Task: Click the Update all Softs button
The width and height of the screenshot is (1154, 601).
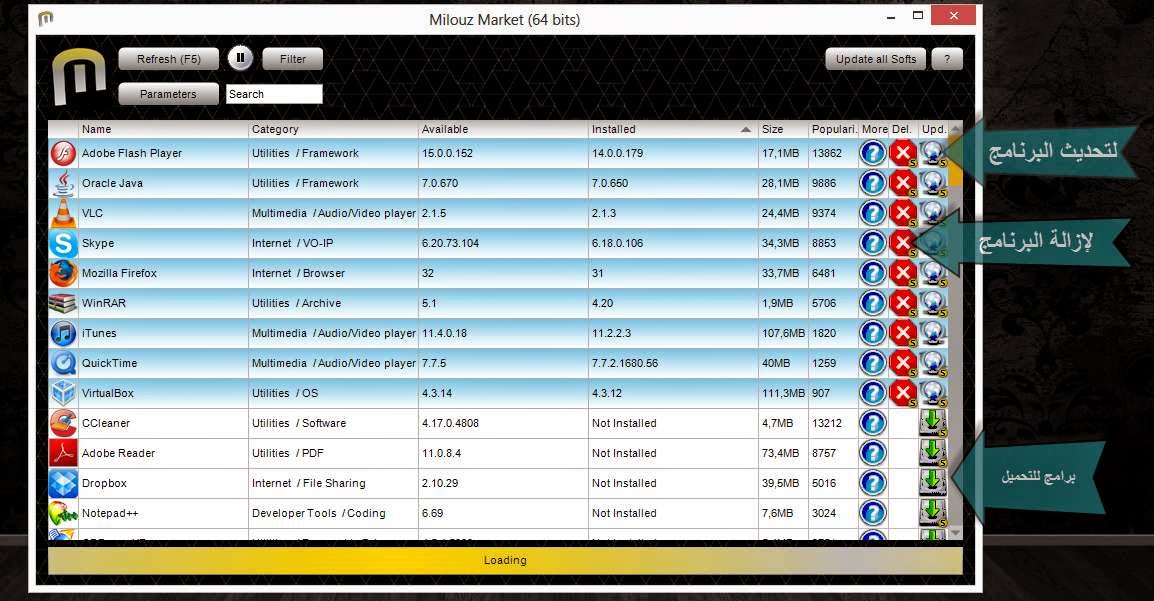Action: (x=876, y=59)
